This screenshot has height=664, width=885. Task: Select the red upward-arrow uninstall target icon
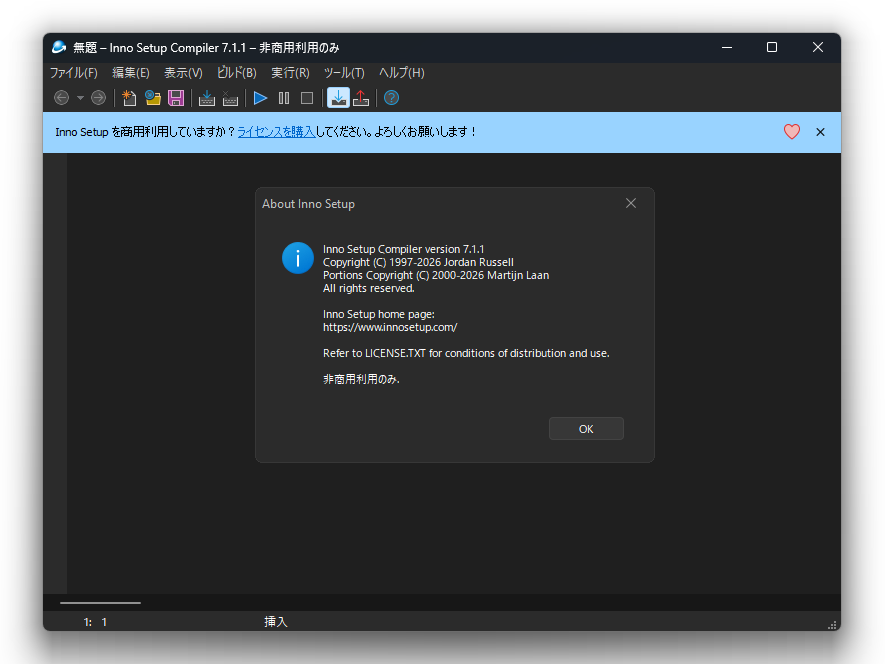[x=361, y=98]
